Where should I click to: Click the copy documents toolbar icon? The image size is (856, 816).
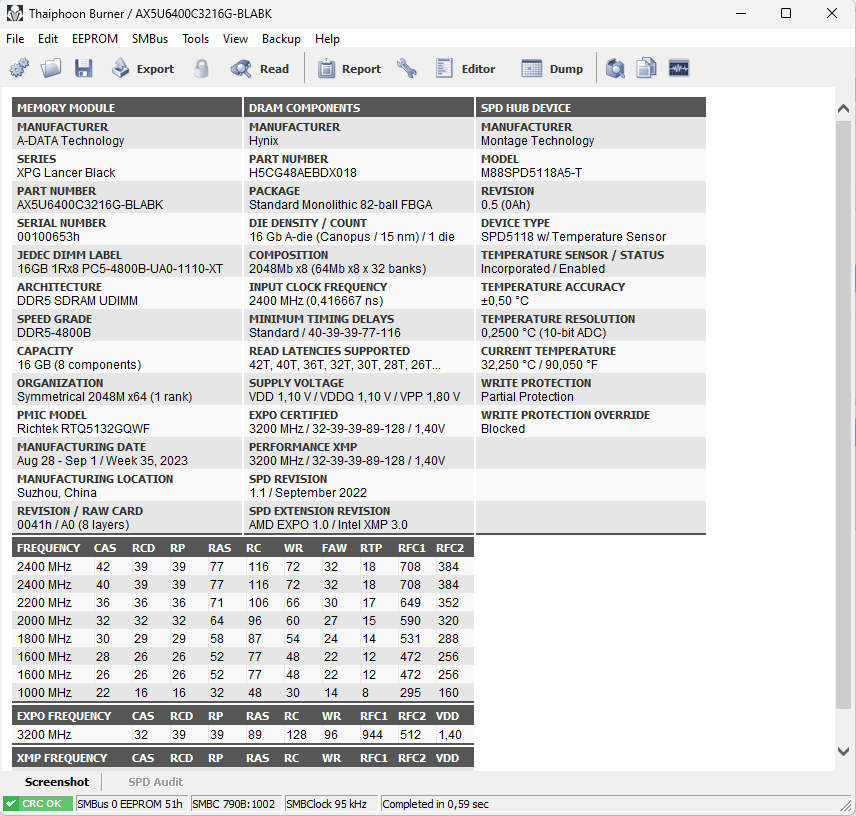coord(646,69)
